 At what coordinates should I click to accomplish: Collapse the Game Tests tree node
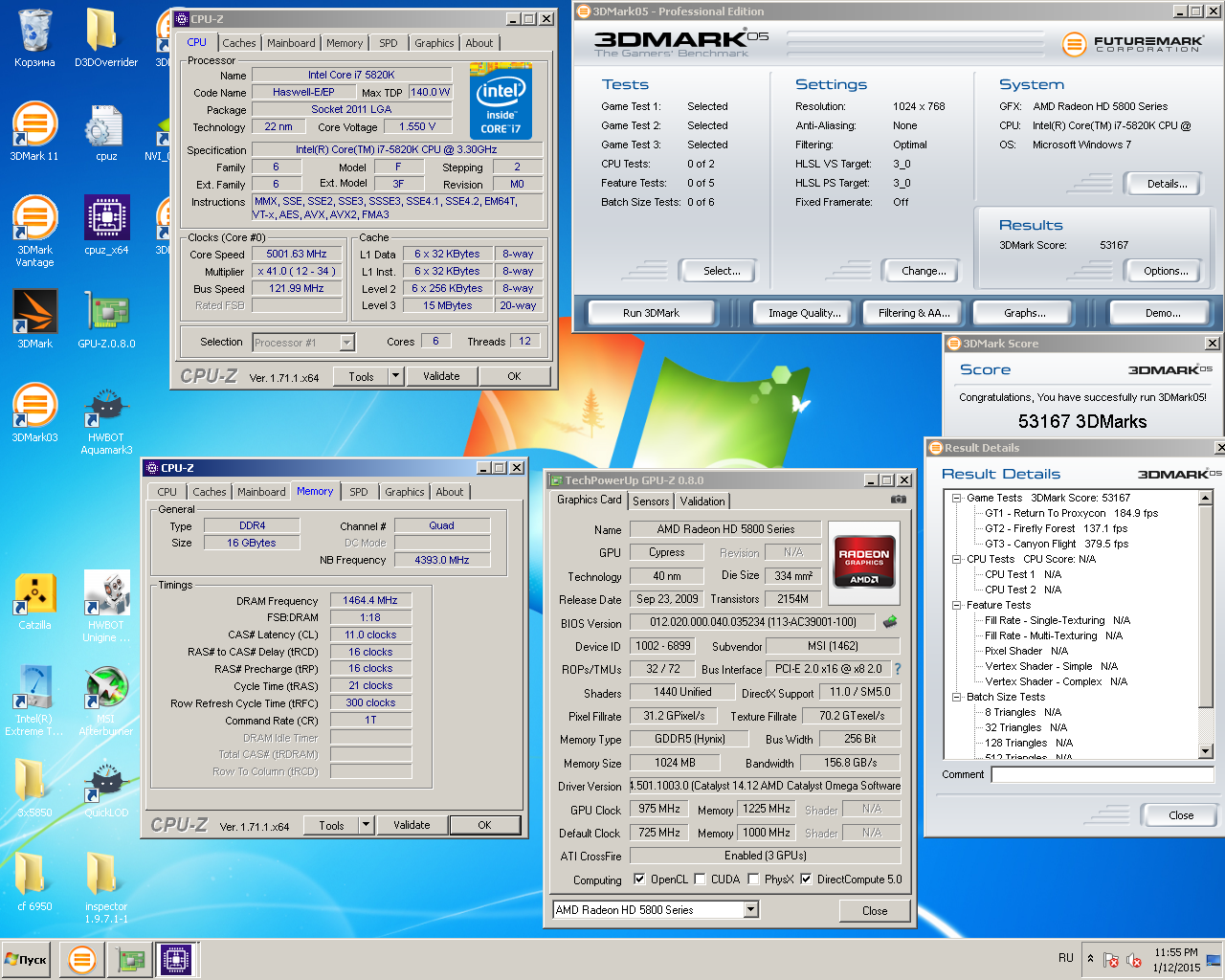[x=956, y=498]
